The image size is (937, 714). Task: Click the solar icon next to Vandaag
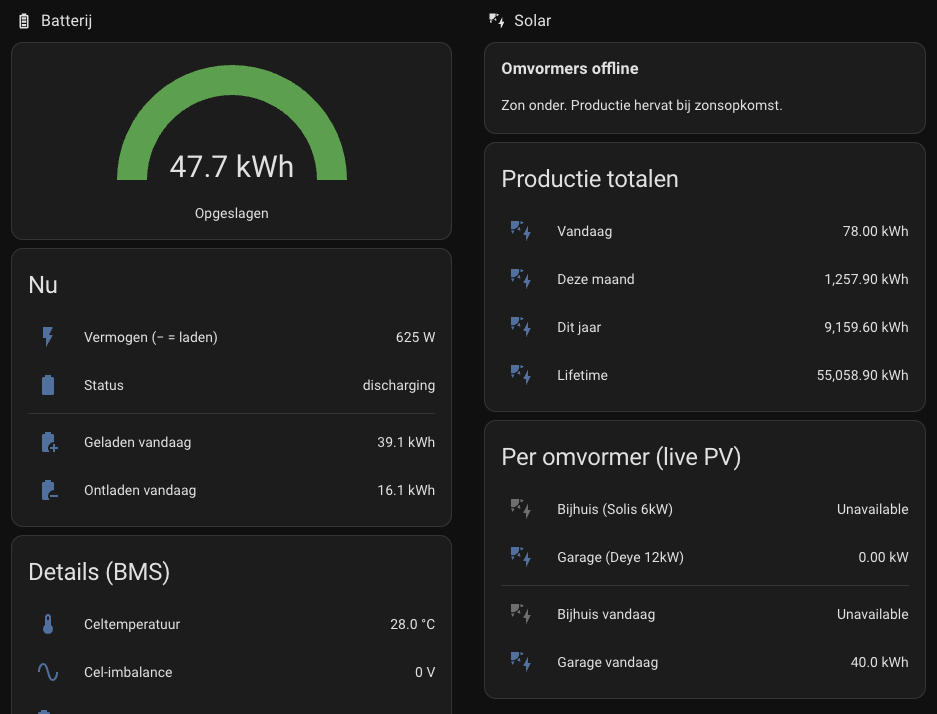(520, 231)
